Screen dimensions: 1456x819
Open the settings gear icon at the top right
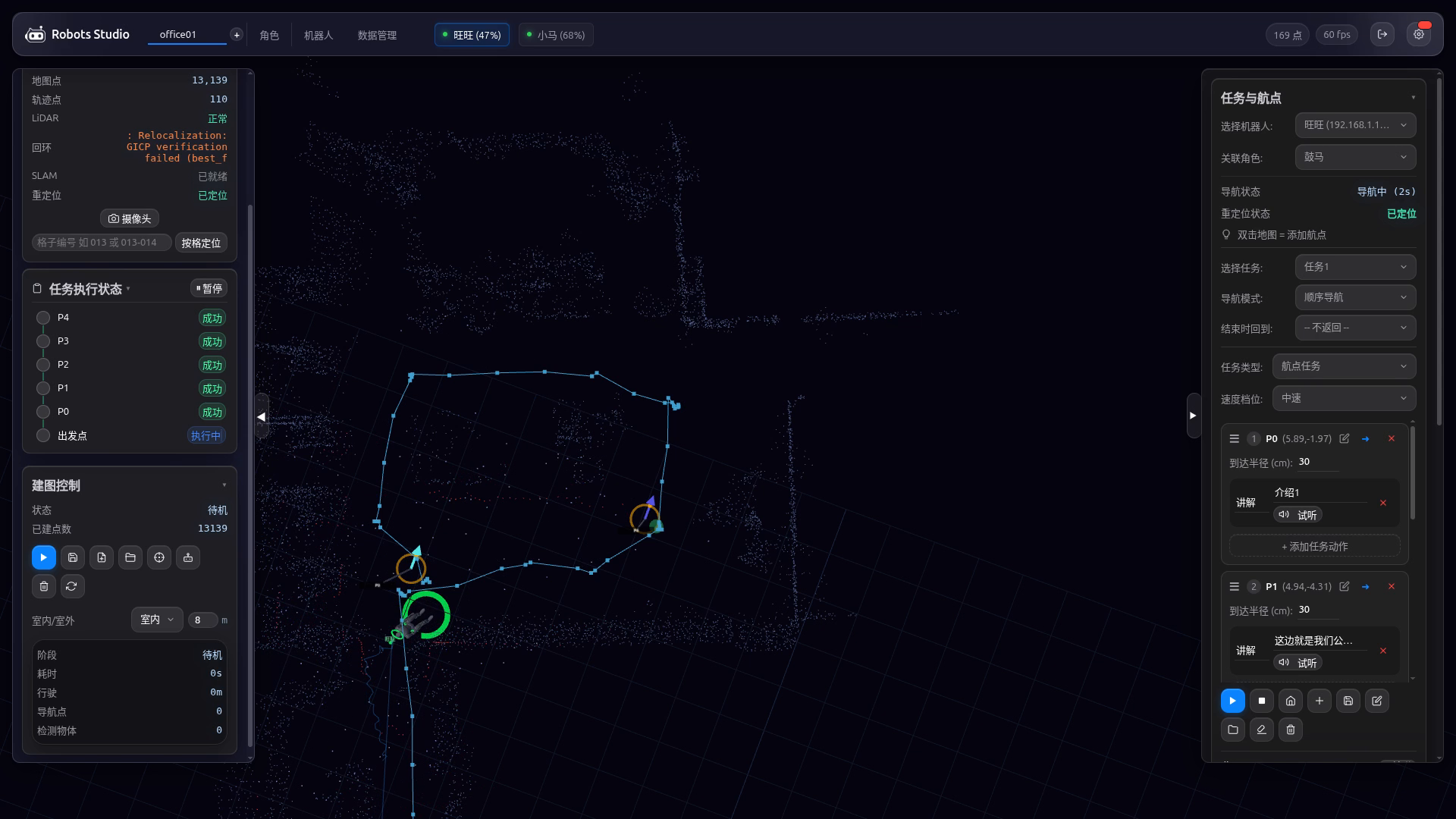click(x=1419, y=34)
